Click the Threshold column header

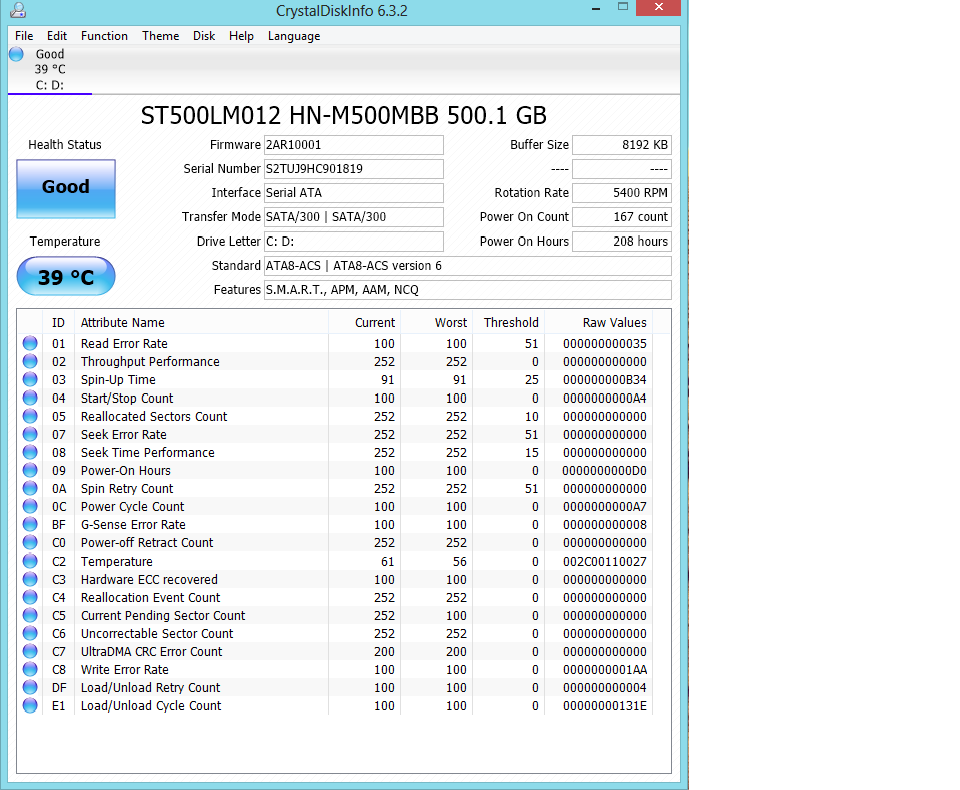508,323
